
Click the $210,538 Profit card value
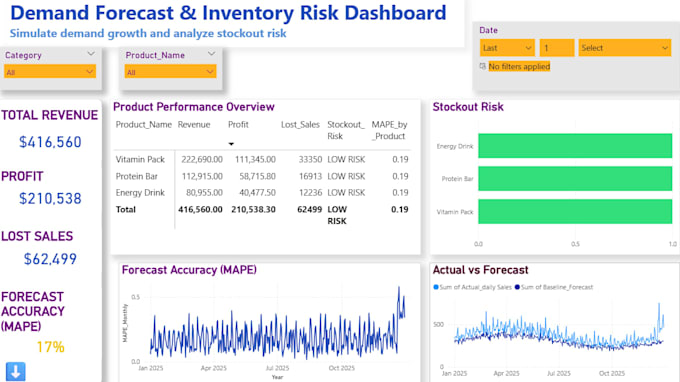pos(50,199)
